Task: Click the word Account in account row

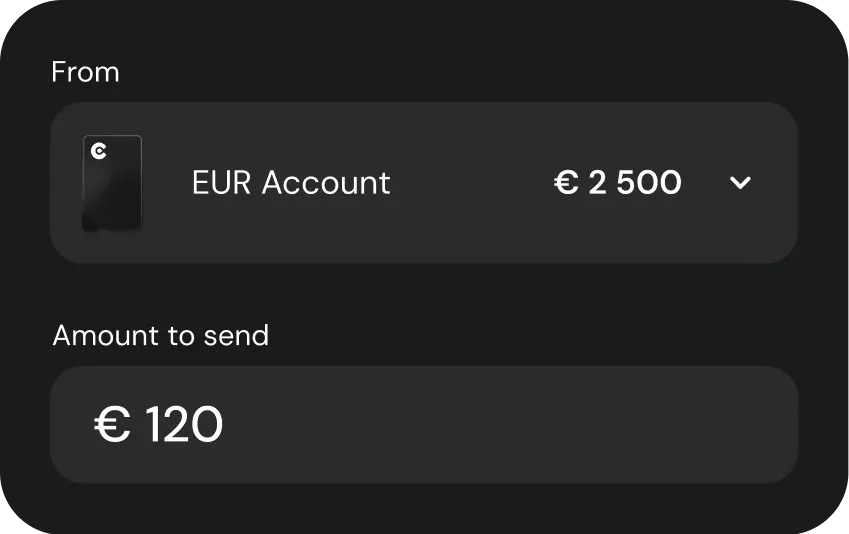Action: point(326,183)
